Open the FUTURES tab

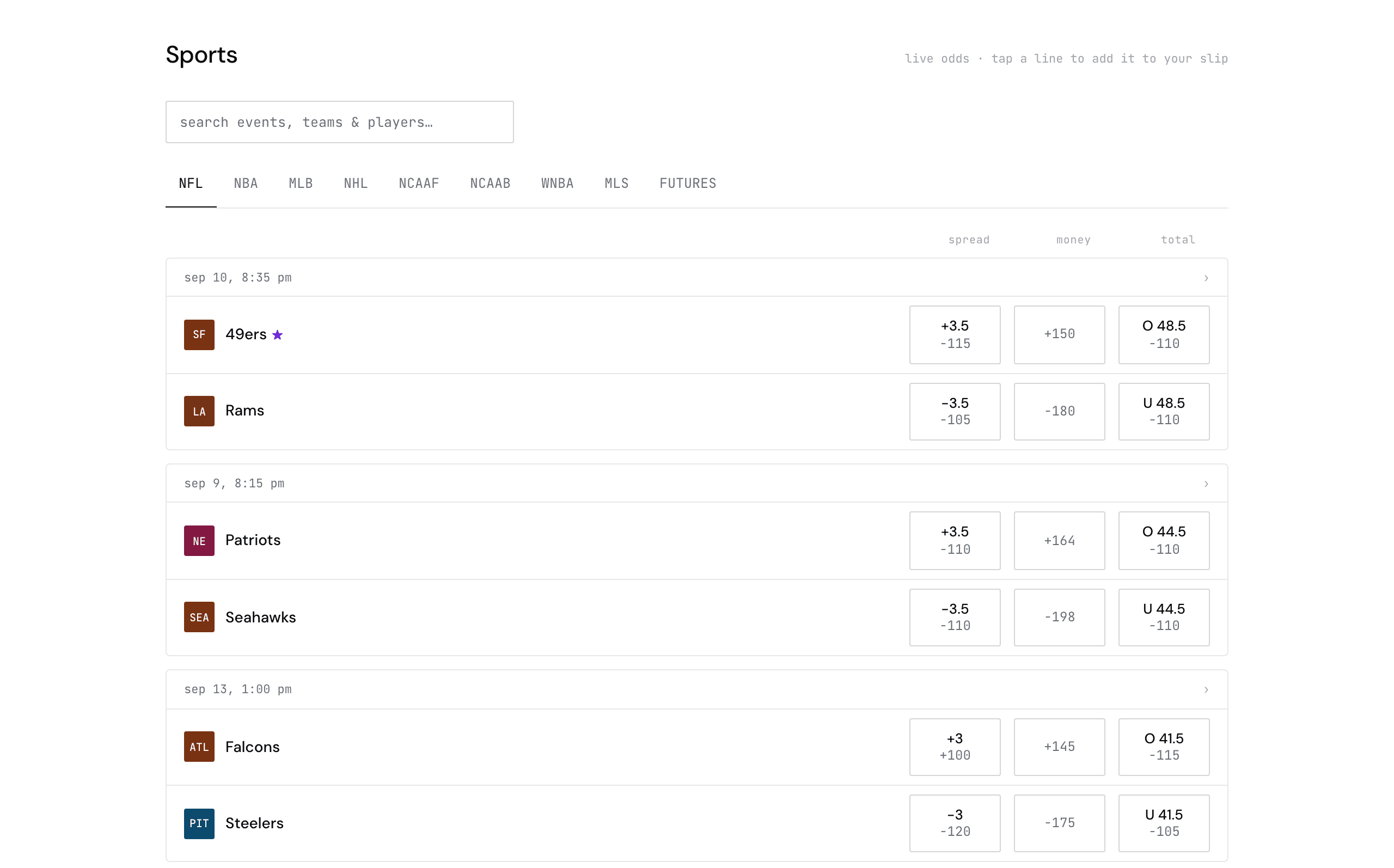tap(688, 184)
